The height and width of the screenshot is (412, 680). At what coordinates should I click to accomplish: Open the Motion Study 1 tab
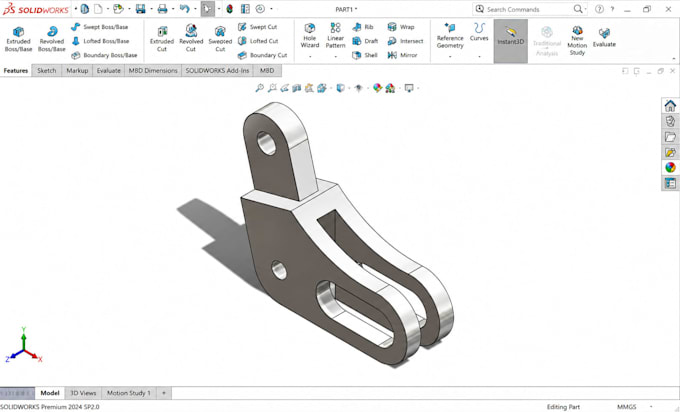click(x=129, y=393)
